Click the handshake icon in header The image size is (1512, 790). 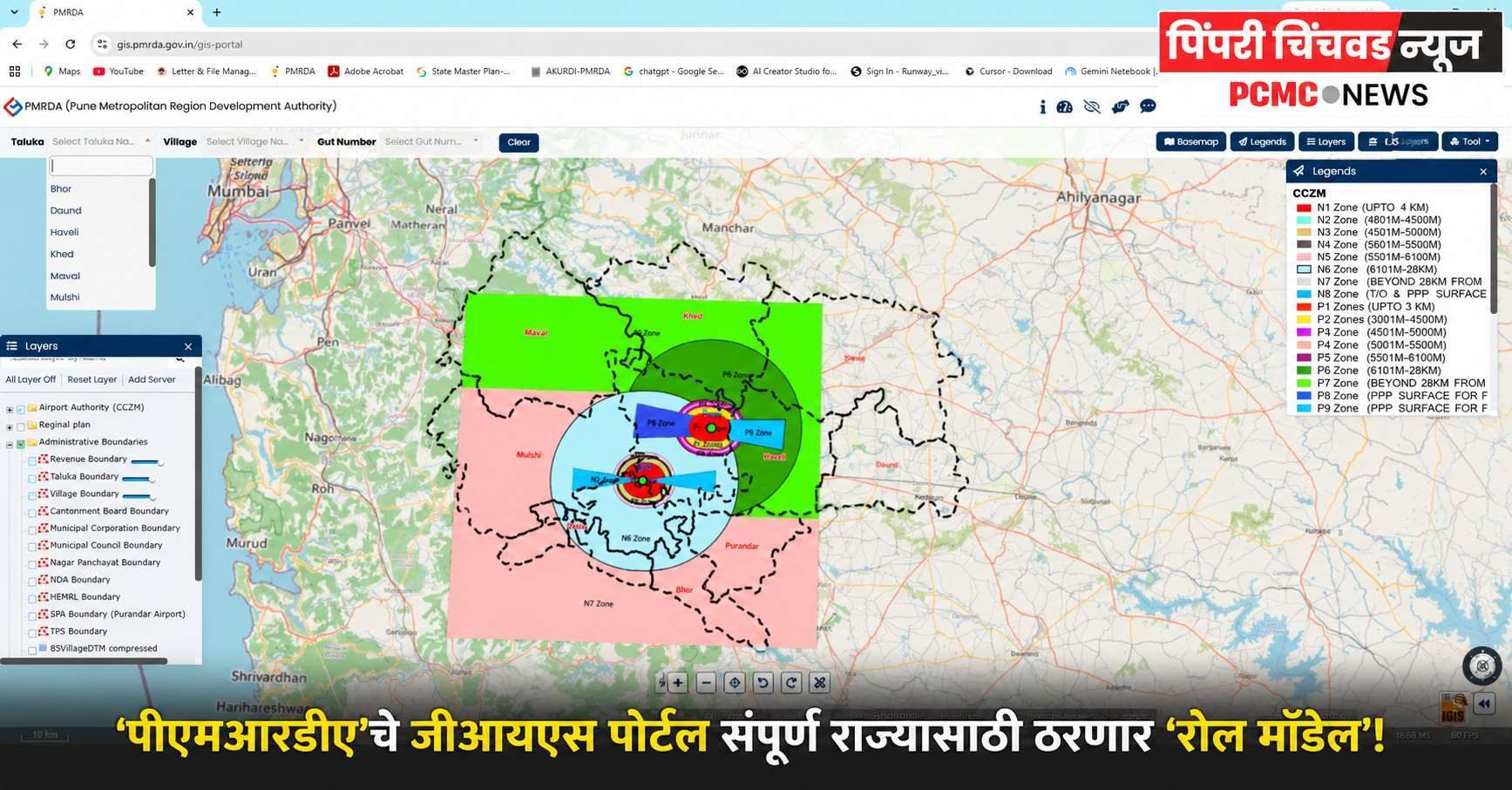tap(1120, 106)
